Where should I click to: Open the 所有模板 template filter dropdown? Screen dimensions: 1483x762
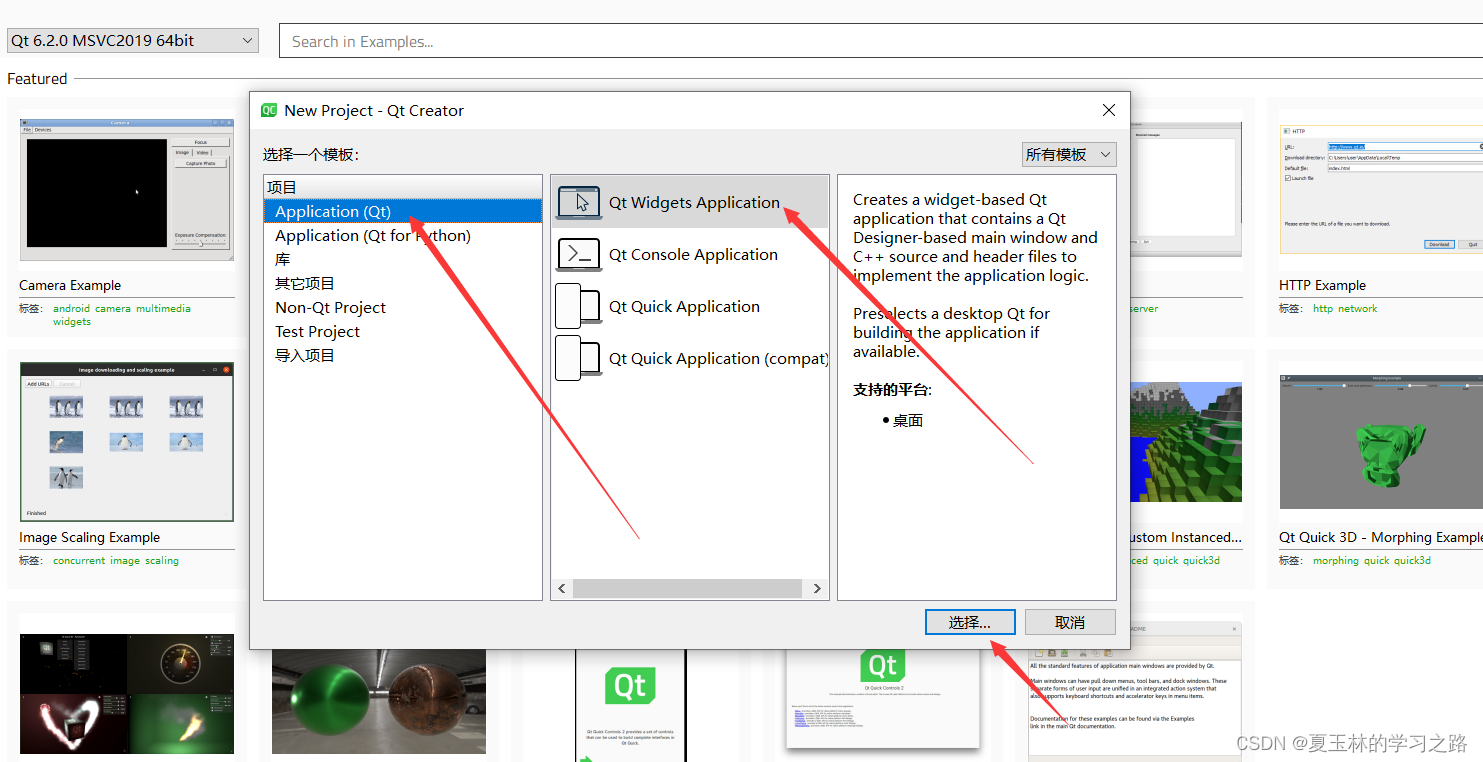pyautogui.click(x=1069, y=154)
